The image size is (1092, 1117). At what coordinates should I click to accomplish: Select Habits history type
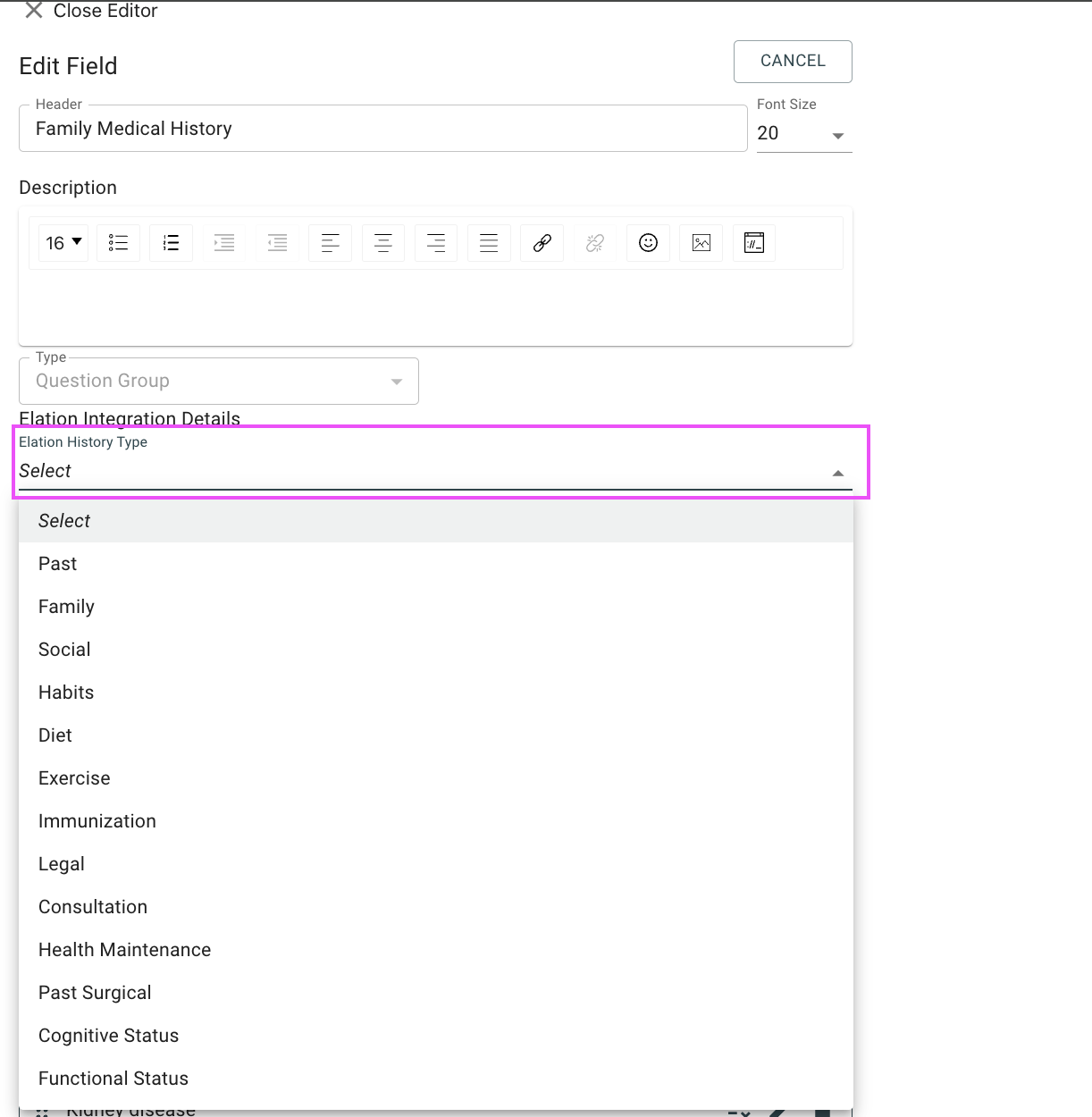(x=436, y=693)
